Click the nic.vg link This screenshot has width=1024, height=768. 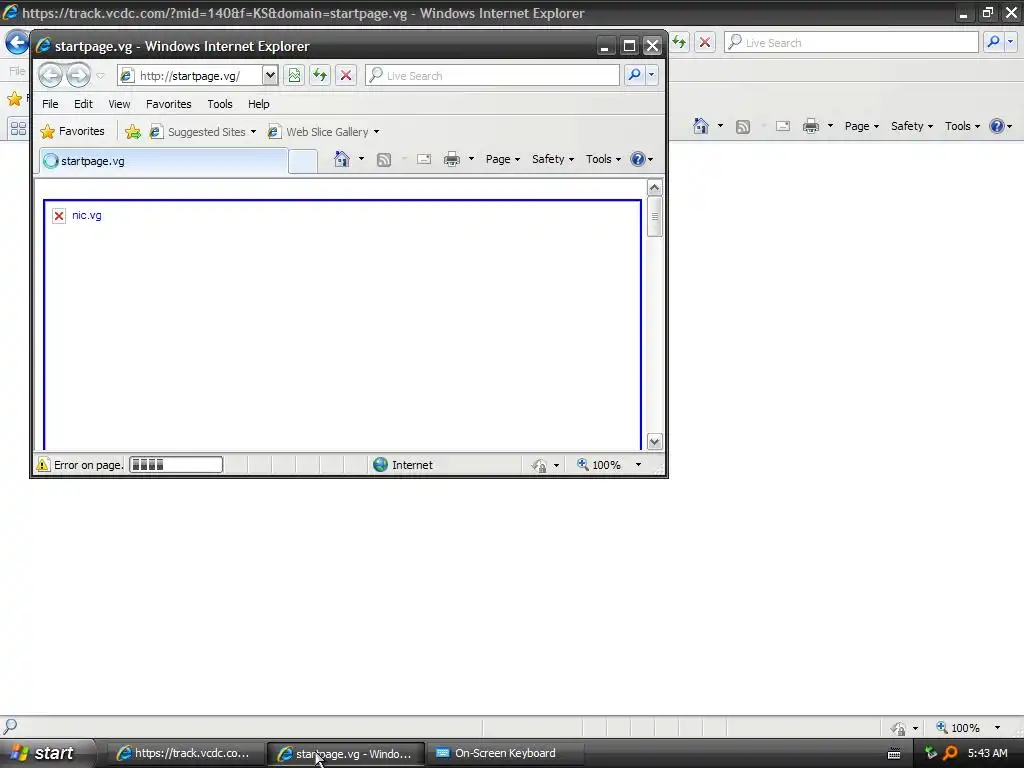click(x=87, y=215)
